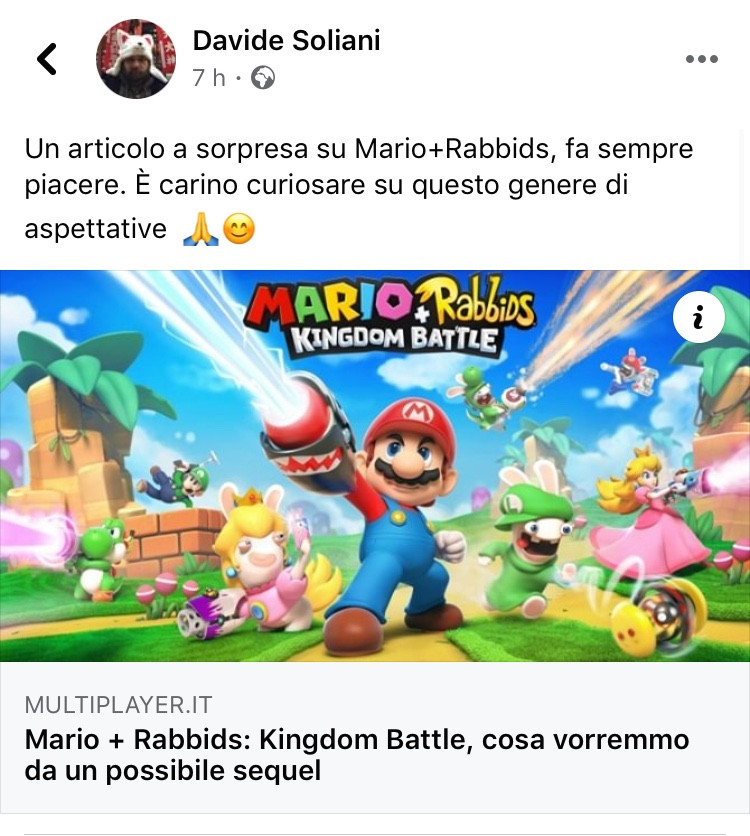Open the three-dot post options menu
This screenshot has height=836, width=750.
(701, 59)
